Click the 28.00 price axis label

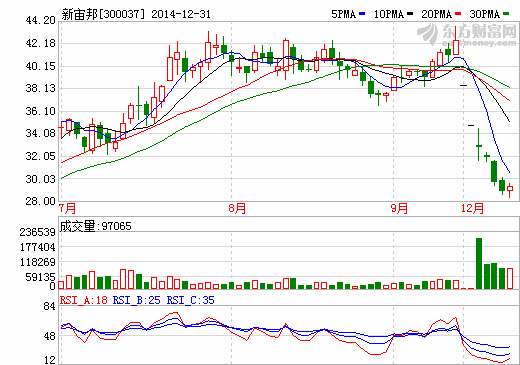[x=41, y=201]
